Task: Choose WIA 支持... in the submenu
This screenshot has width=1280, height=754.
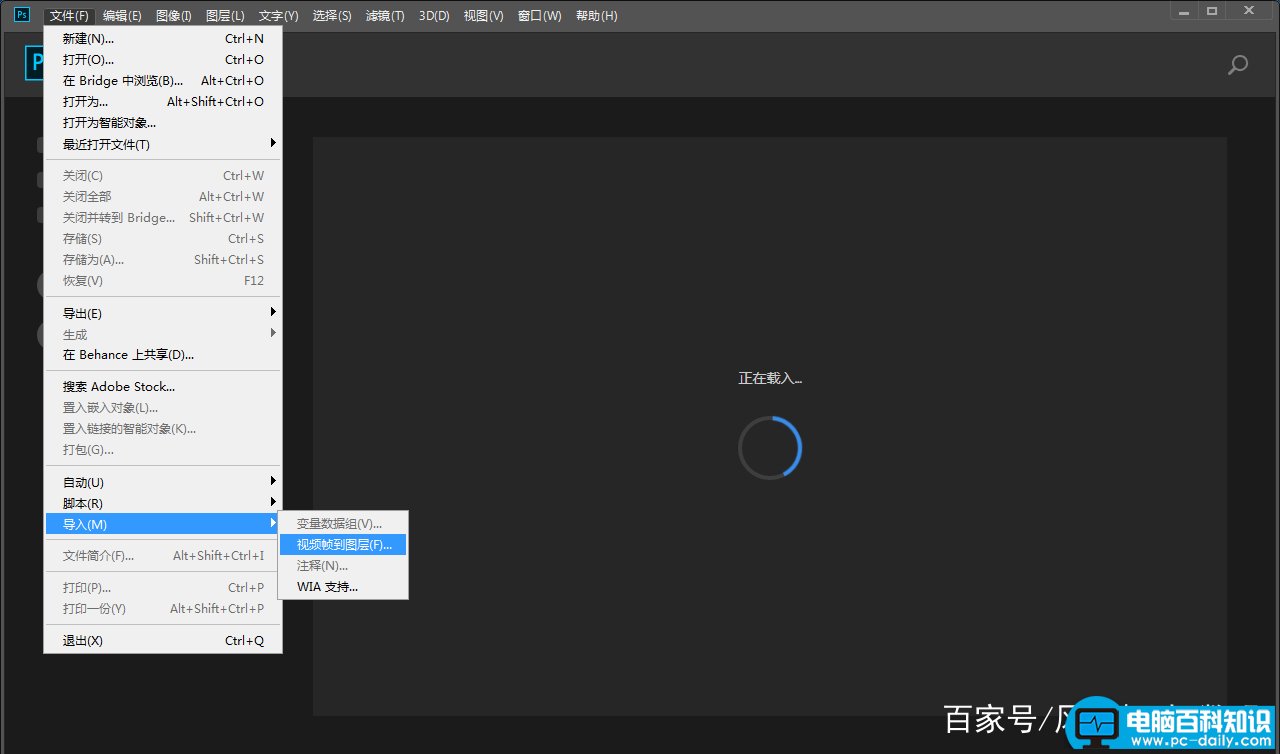Action: [x=343, y=587]
